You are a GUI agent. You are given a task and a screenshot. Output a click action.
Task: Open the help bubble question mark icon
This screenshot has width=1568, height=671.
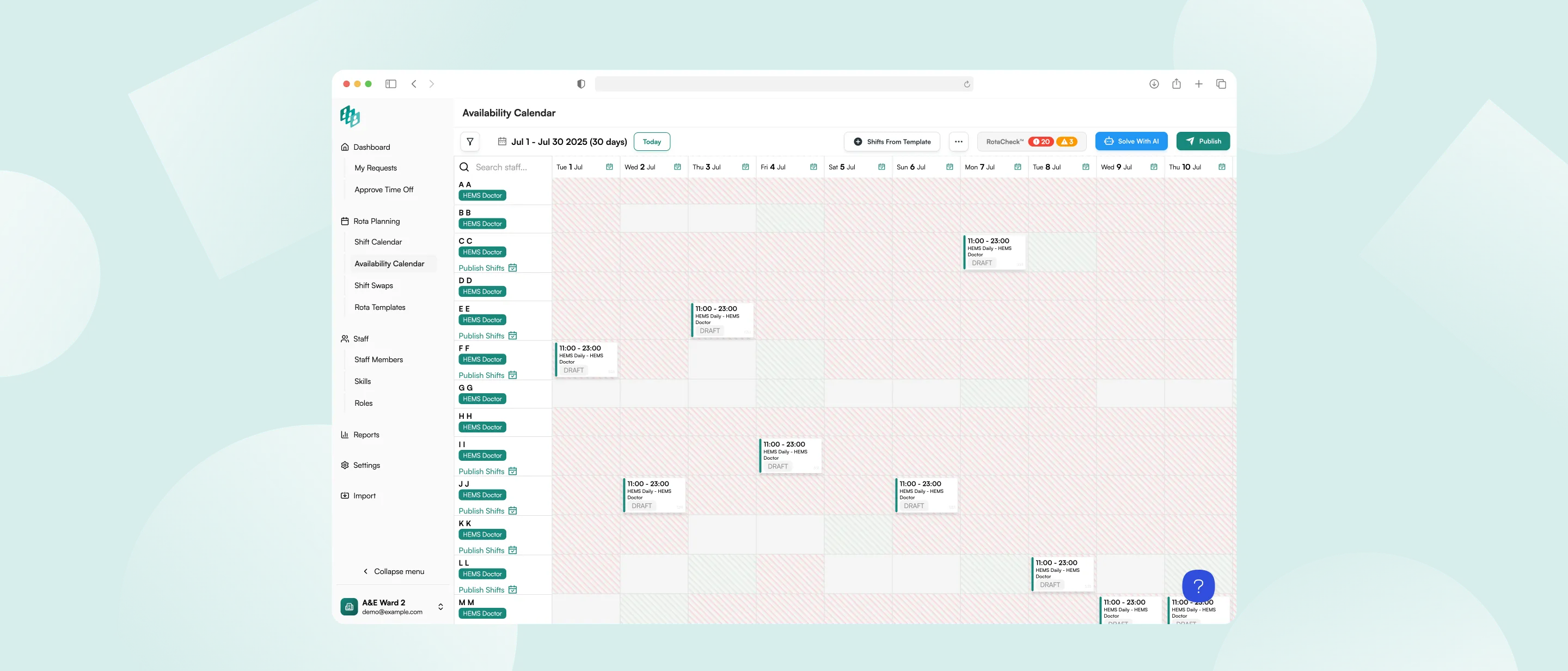point(1198,585)
